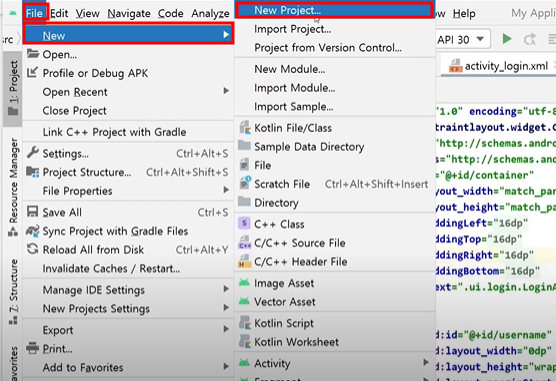Click the Sample Data Directory folder icon
The width and height of the screenshot is (556, 381).
coord(244,145)
